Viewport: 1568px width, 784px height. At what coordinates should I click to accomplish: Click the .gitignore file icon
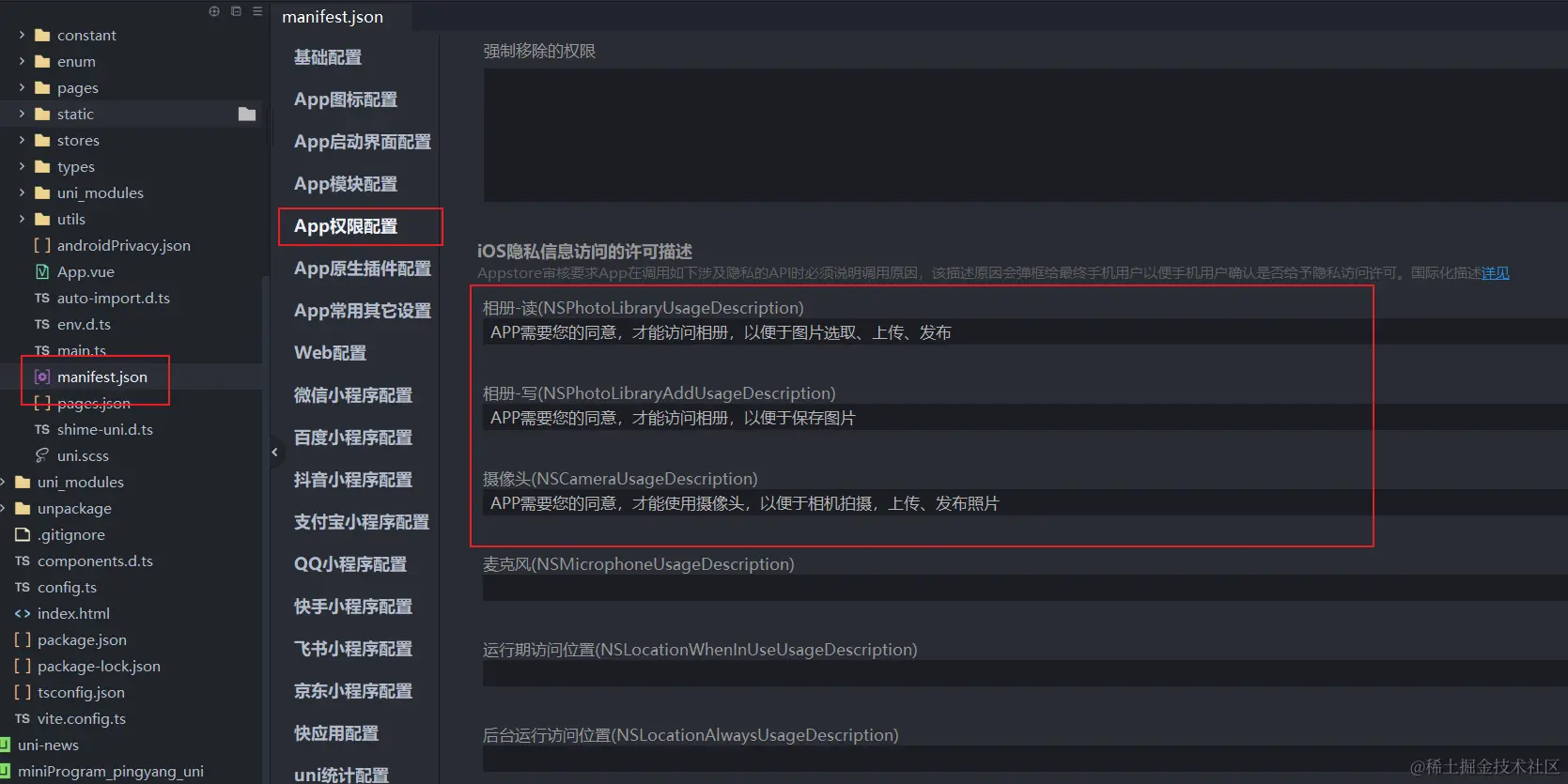(23, 534)
